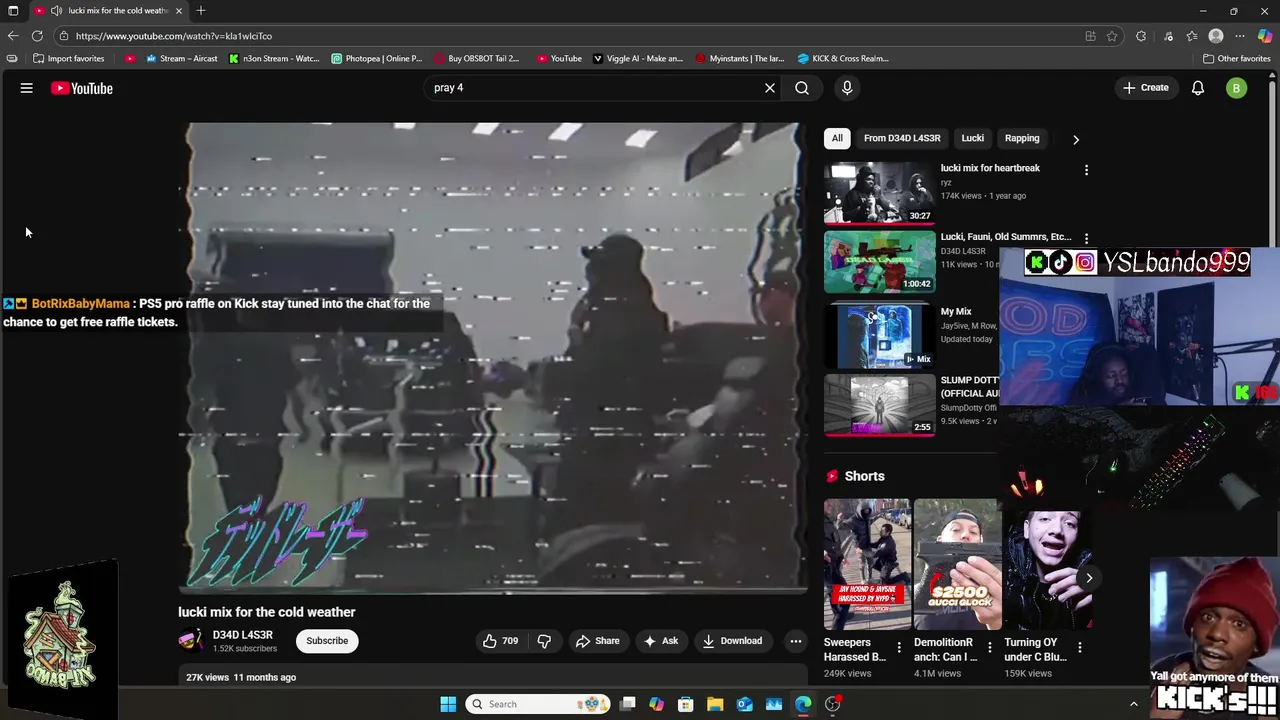Favorite this page with star icon

point(1112,36)
